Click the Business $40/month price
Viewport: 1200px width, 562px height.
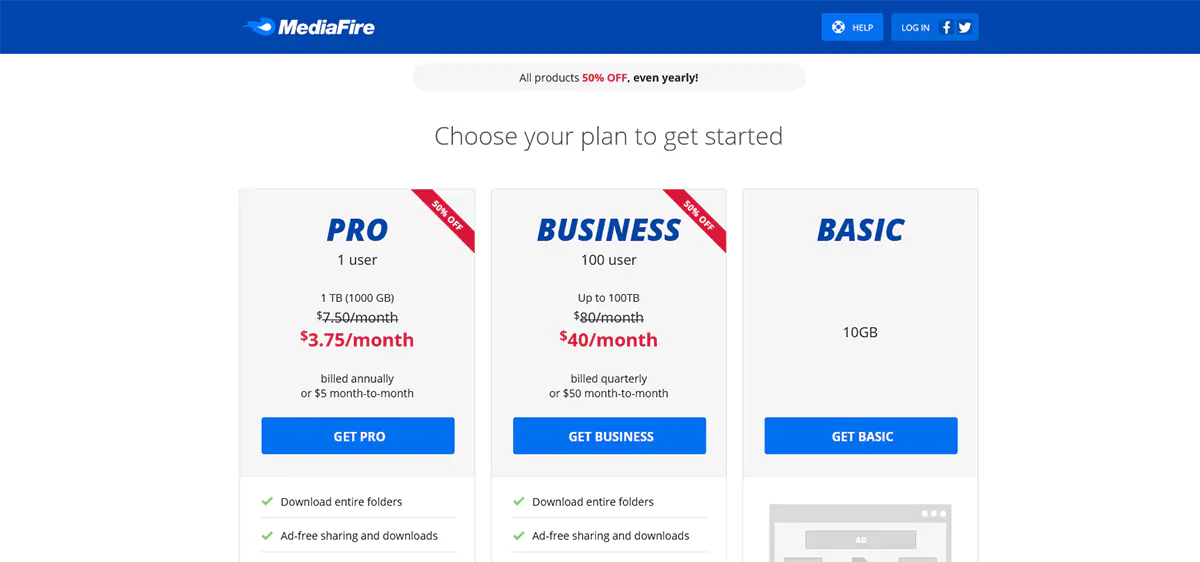pyautogui.click(x=608, y=340)
